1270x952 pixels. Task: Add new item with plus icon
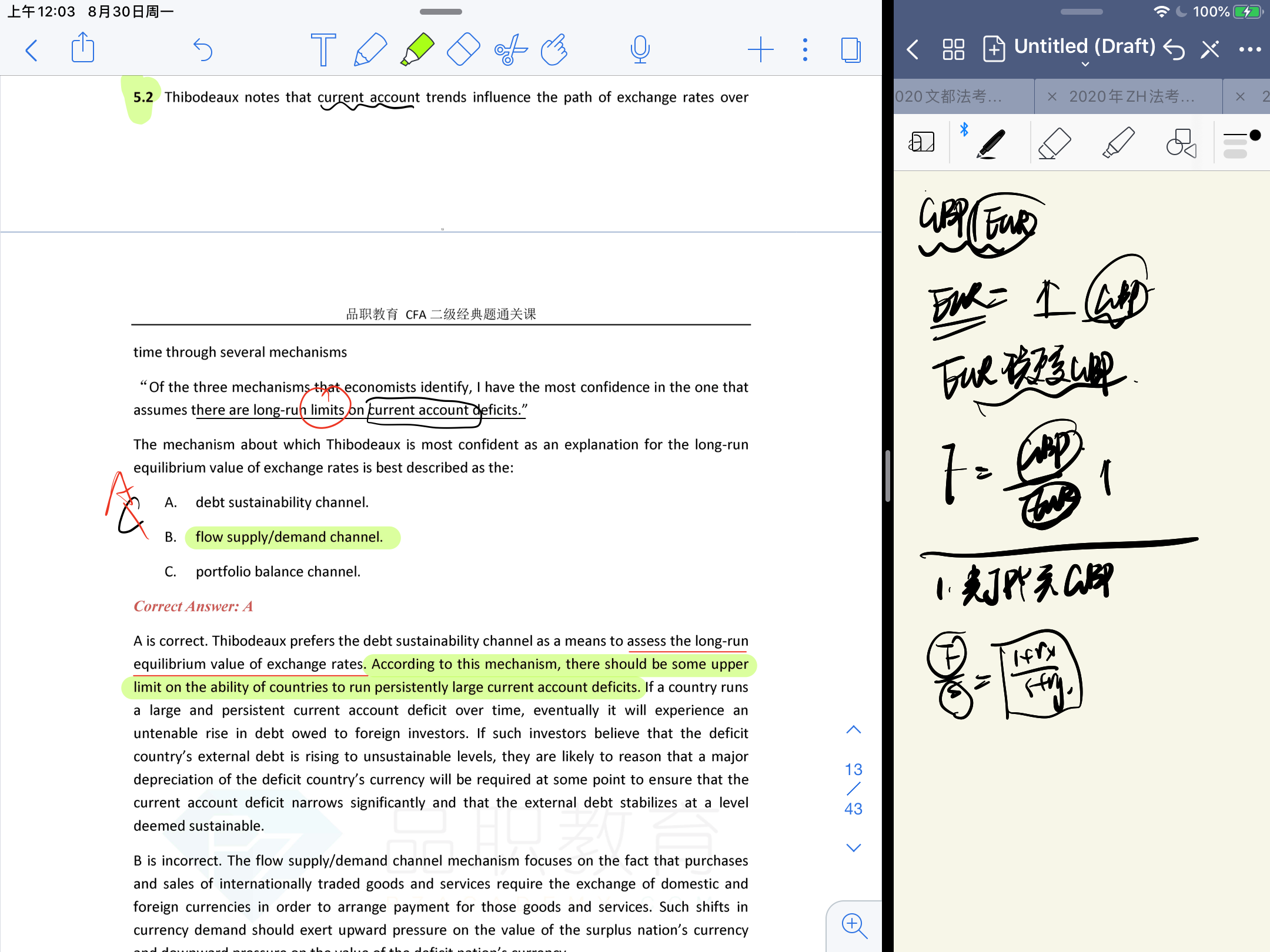tap(760, 50)
